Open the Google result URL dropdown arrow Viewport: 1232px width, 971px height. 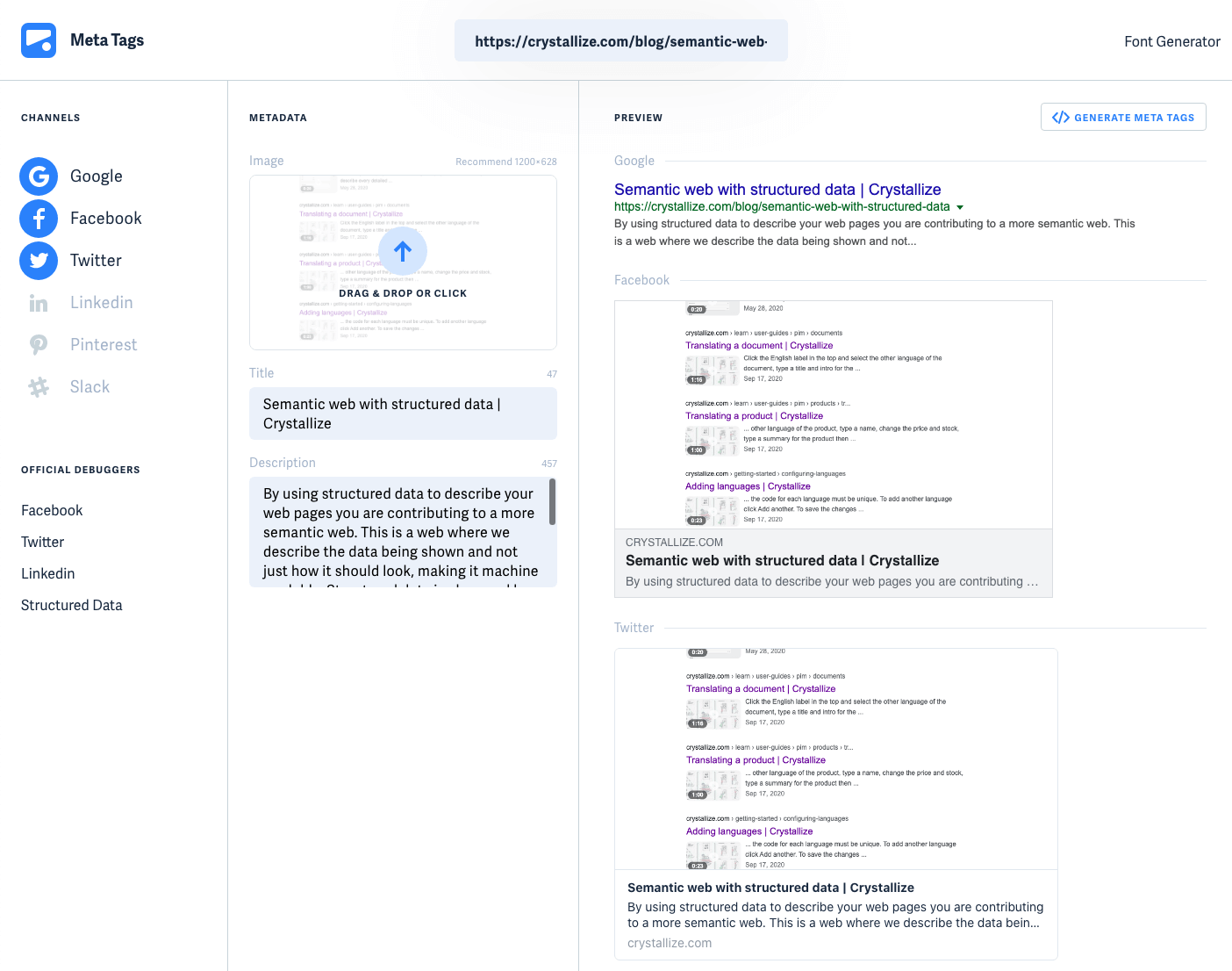(x=960, y=207)
